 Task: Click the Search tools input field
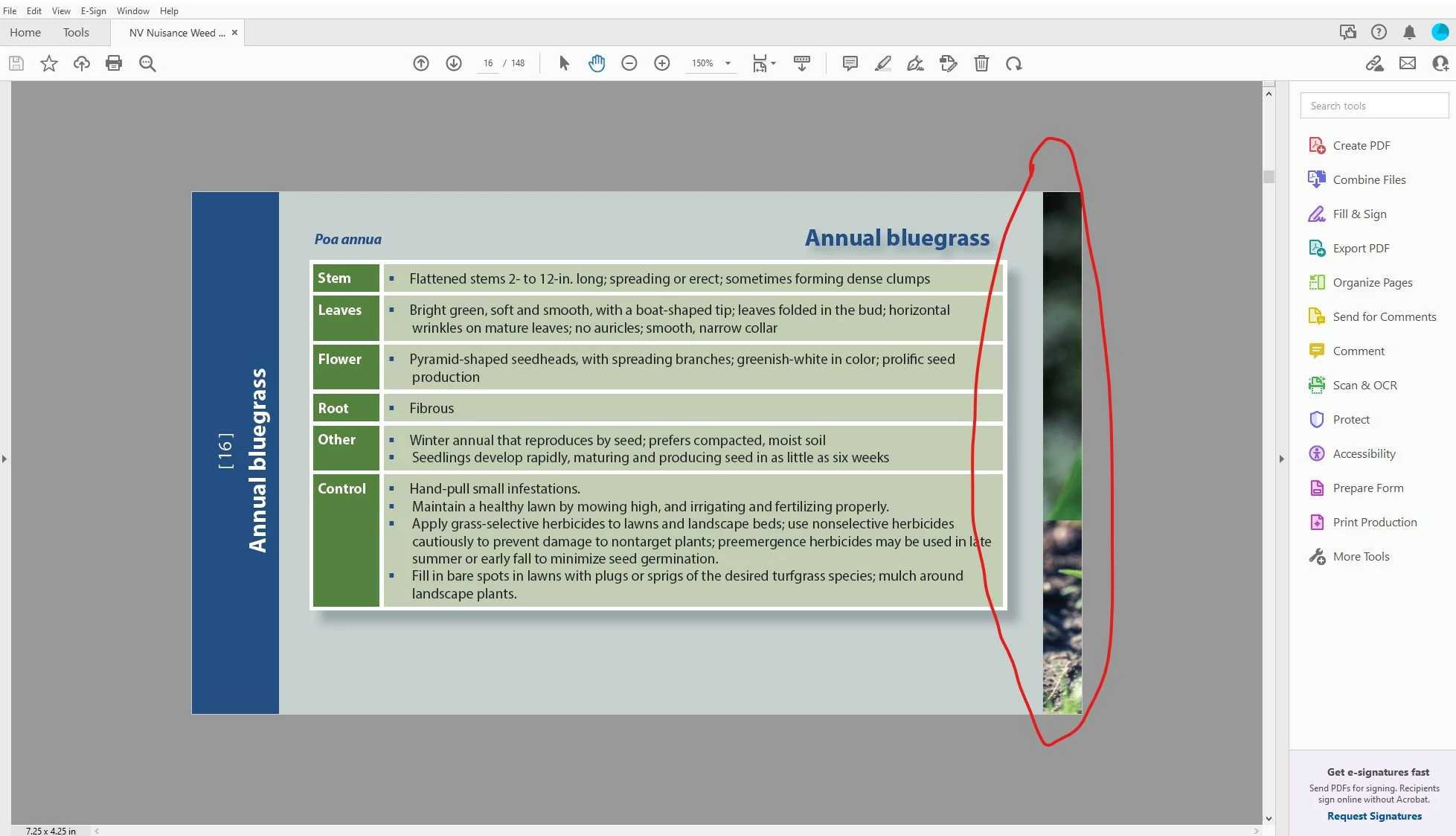click(x=1373, y=106)
